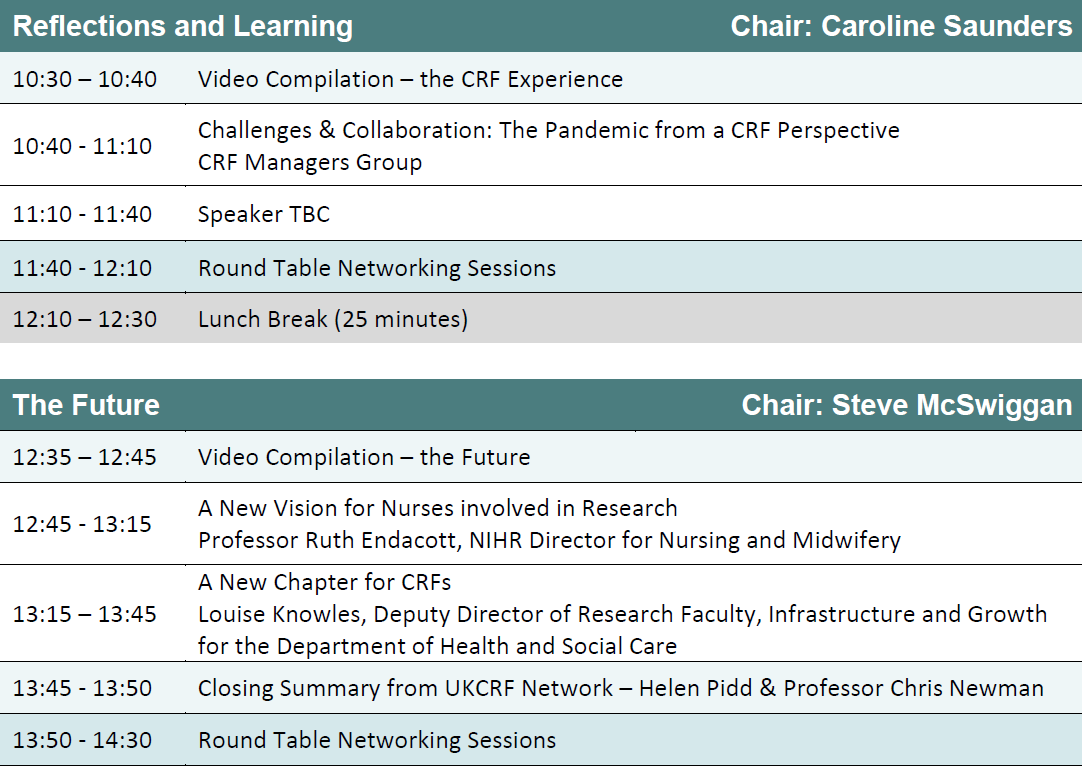Viewport: 1082px width, 776px height.
Task: Select A New Chapter for CRFs title
Action: [x=324, y=581]
